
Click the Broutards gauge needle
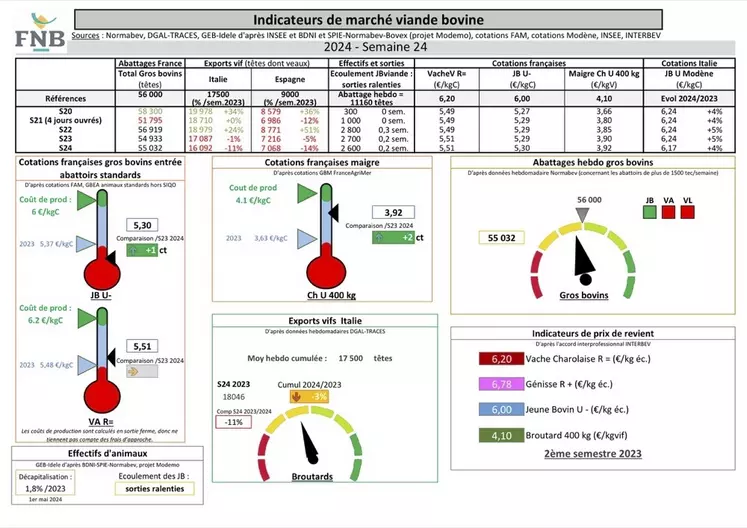[310, 443]
